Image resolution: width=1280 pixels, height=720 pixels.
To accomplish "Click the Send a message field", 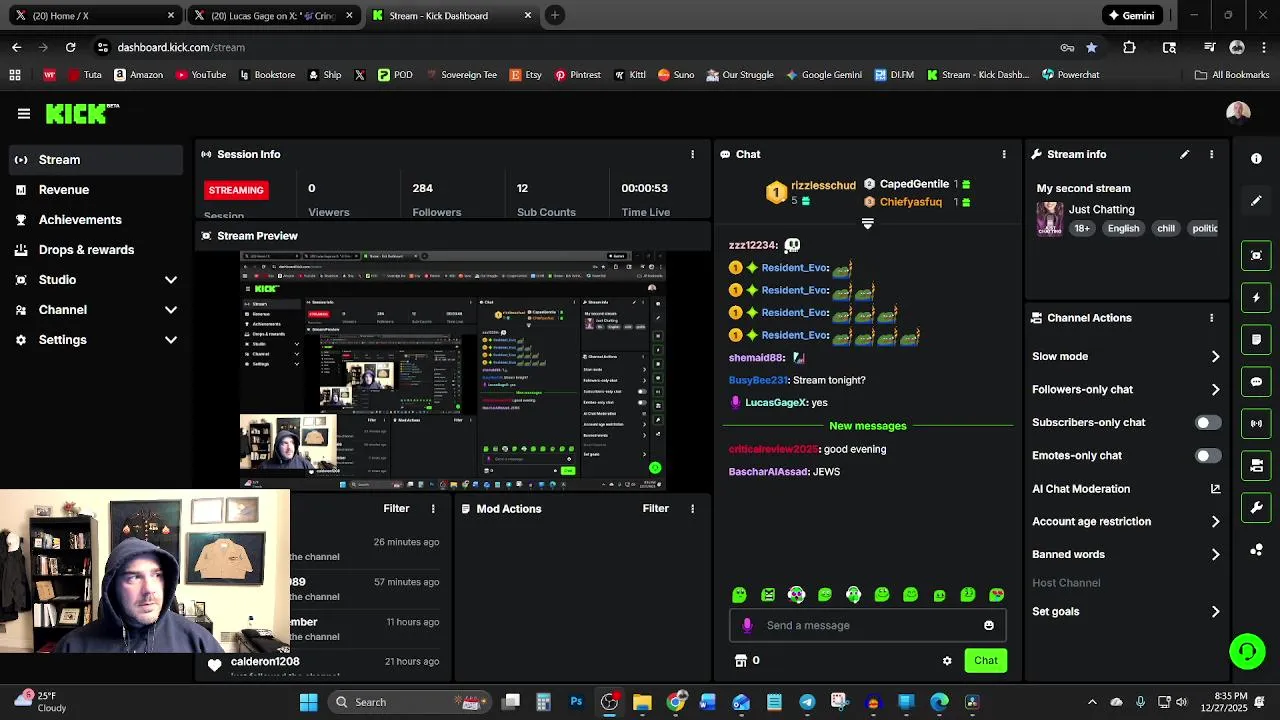I will [867, 625].
